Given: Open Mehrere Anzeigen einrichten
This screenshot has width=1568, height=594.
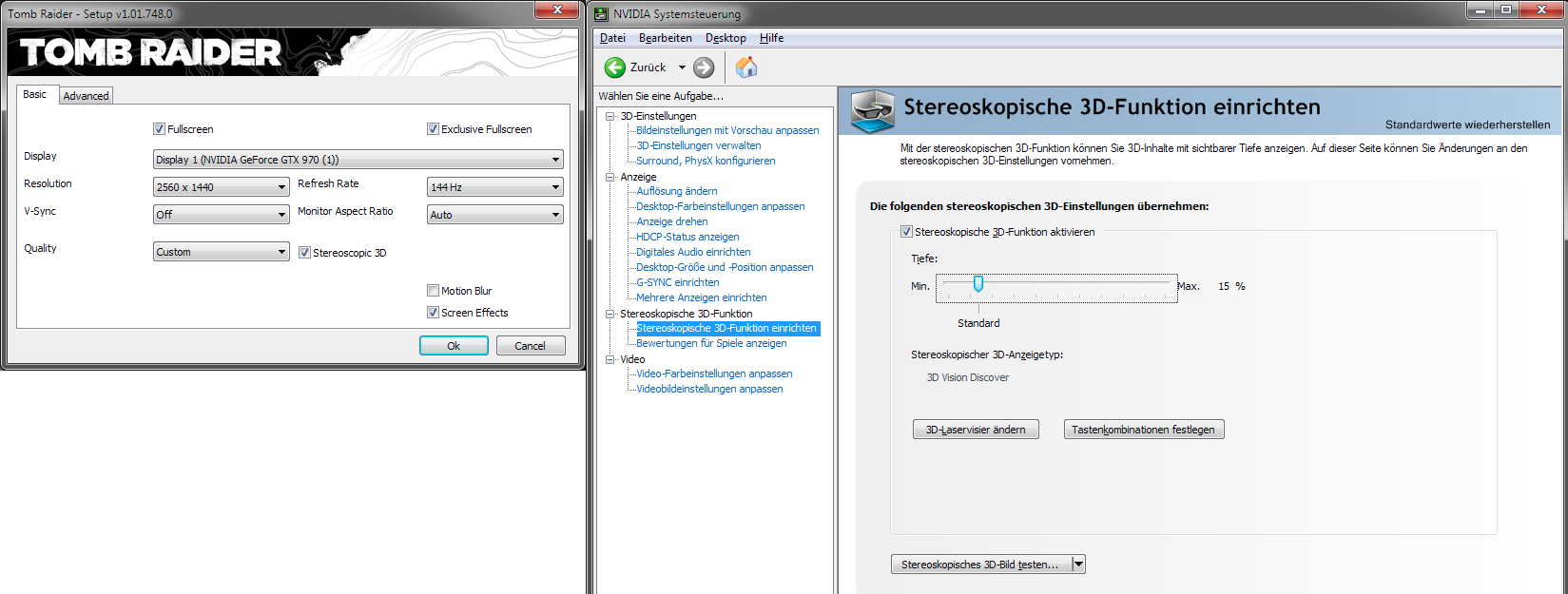Looking at the screenshot, I should [702, 297].
